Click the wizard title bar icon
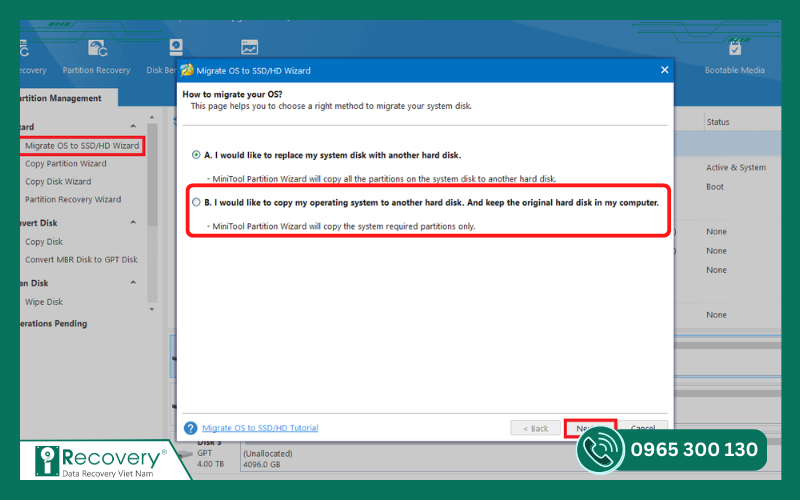Image resolution: width=800 pixels, height=500 pixels. [x=187, y=70]
